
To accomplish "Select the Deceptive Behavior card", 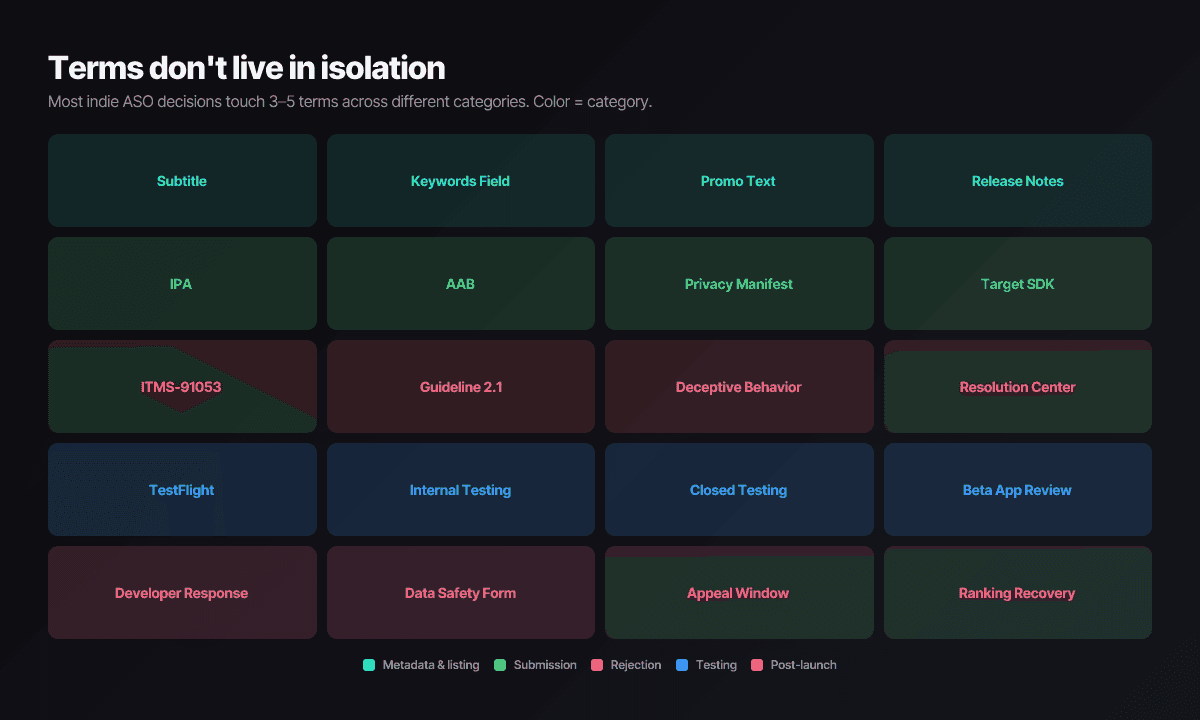I will click(739, 387).
